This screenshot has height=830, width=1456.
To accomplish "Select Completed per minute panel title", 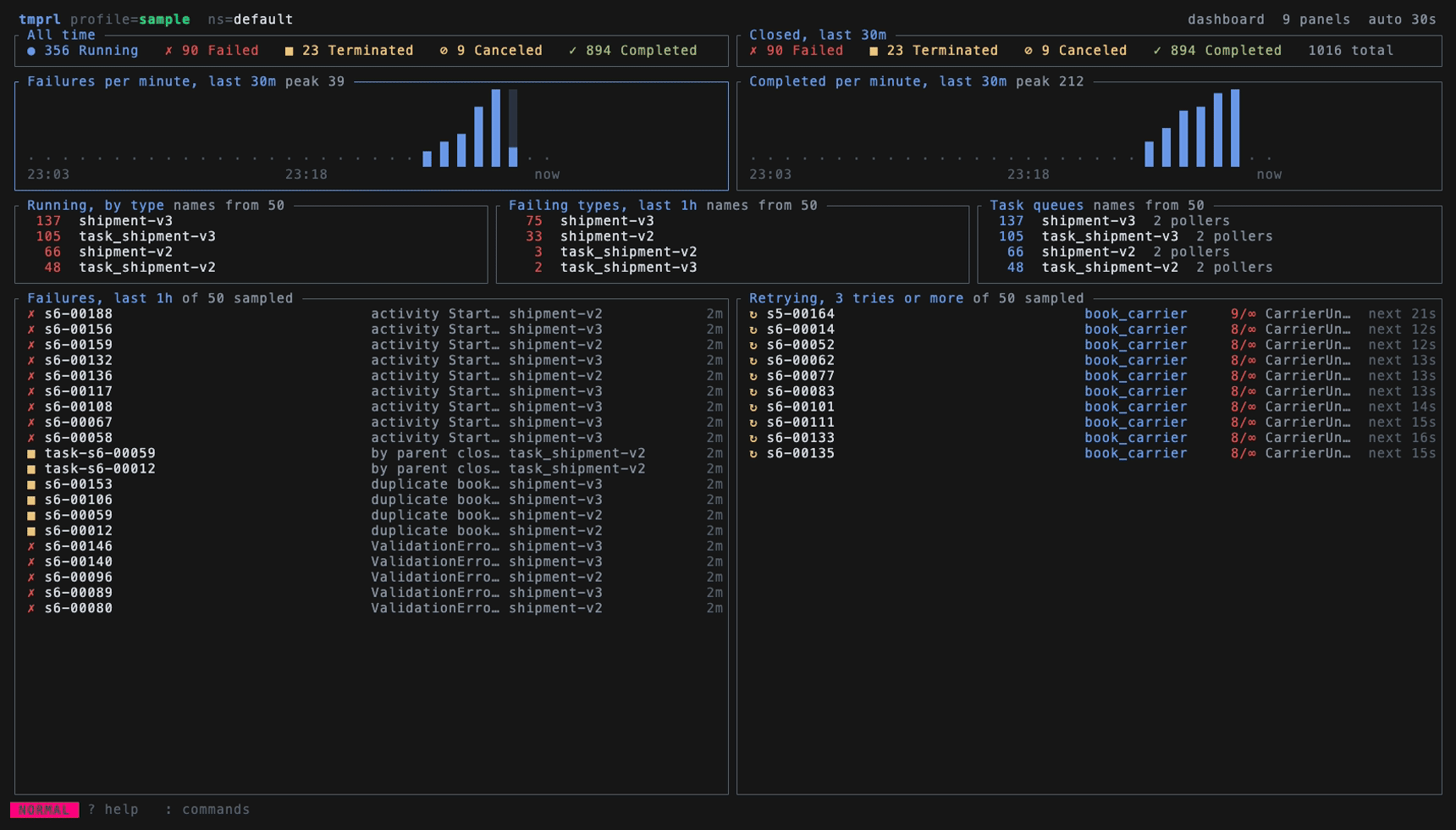I will tap(878, 81).
